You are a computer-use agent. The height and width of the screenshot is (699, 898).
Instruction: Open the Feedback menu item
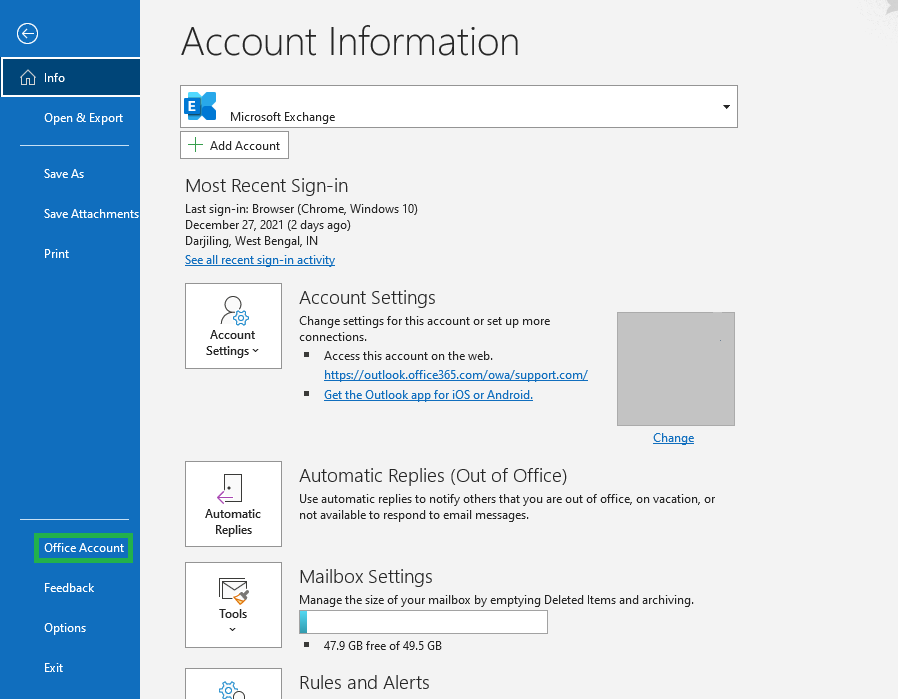point(69,588)
